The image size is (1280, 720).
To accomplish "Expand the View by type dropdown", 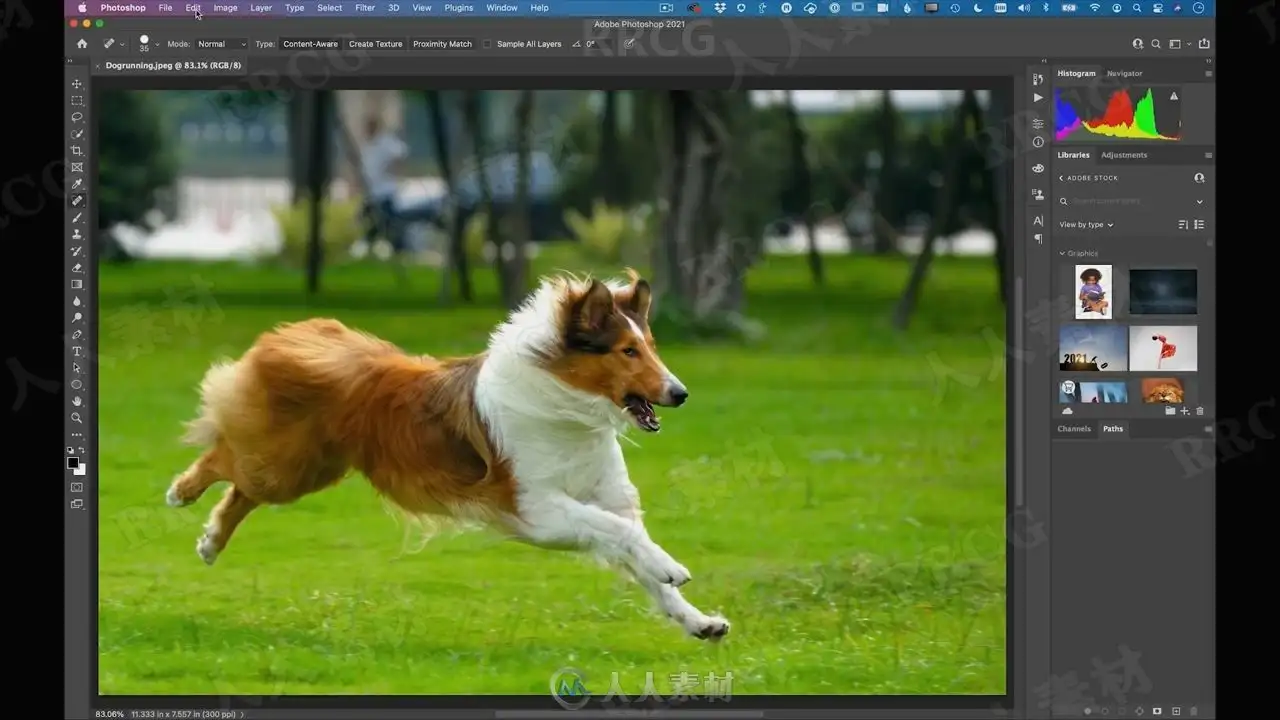I will [1086, 225].
